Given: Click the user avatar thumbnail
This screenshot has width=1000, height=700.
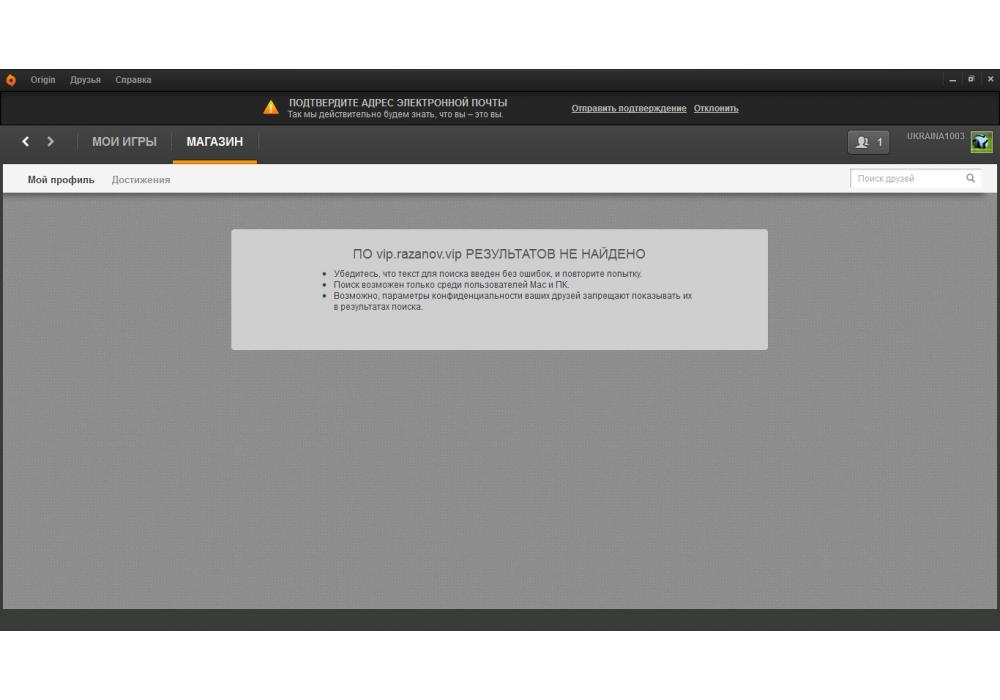Looking at the screenshot, I should click(982, 142).
